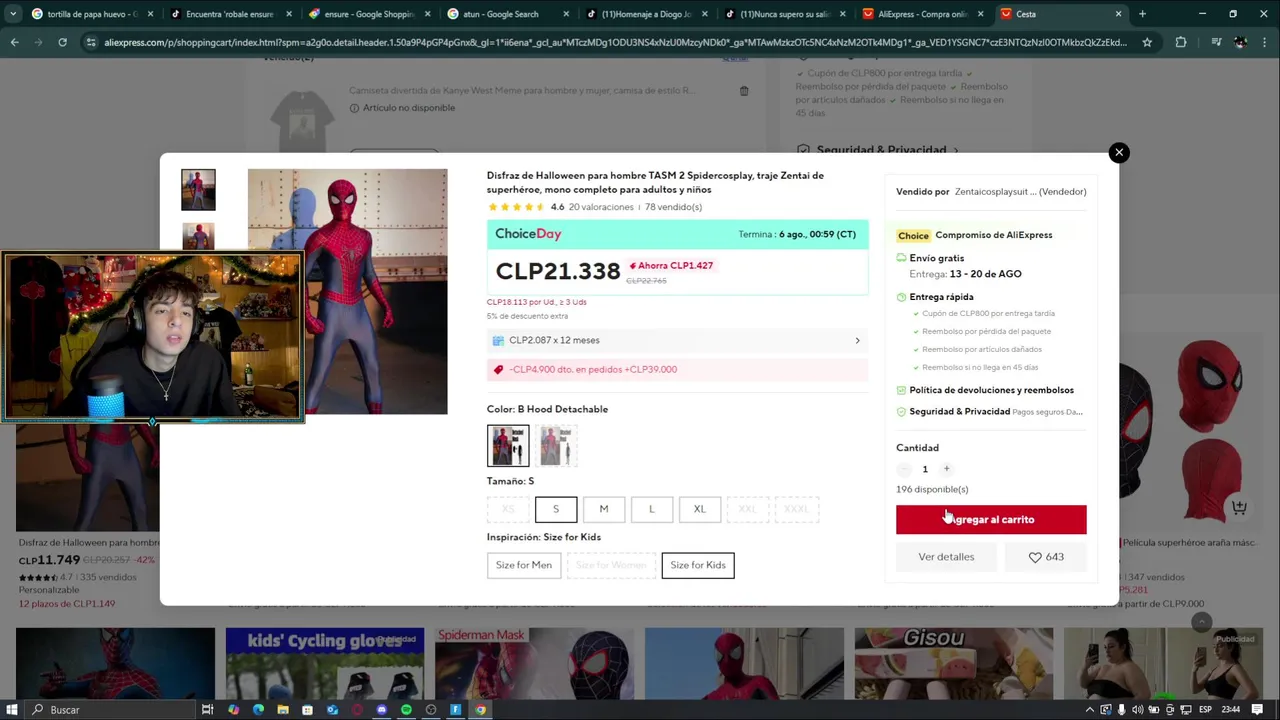Select size M option
1280x720 pixels.
604,509
